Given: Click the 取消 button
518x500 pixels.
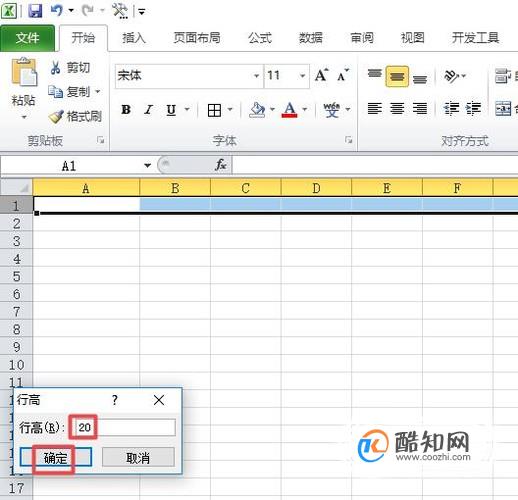Looking at the screenshot, I should coord(138,457).
